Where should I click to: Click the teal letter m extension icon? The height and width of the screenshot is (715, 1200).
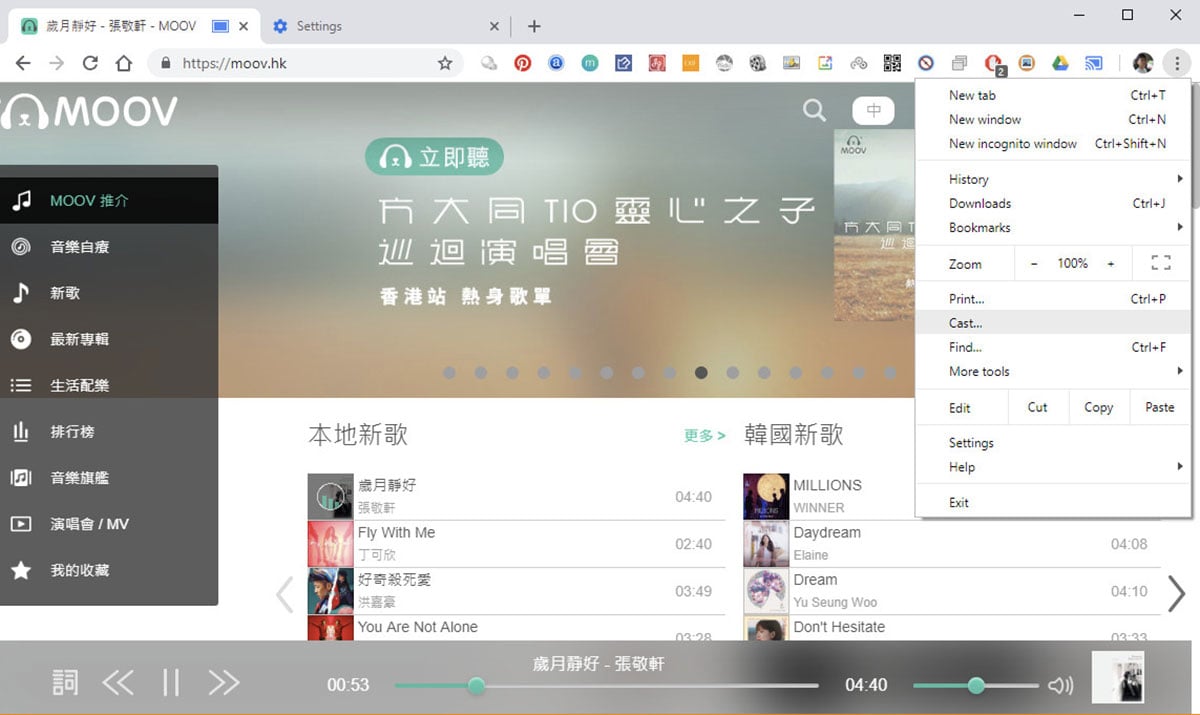tap(590, 63)
